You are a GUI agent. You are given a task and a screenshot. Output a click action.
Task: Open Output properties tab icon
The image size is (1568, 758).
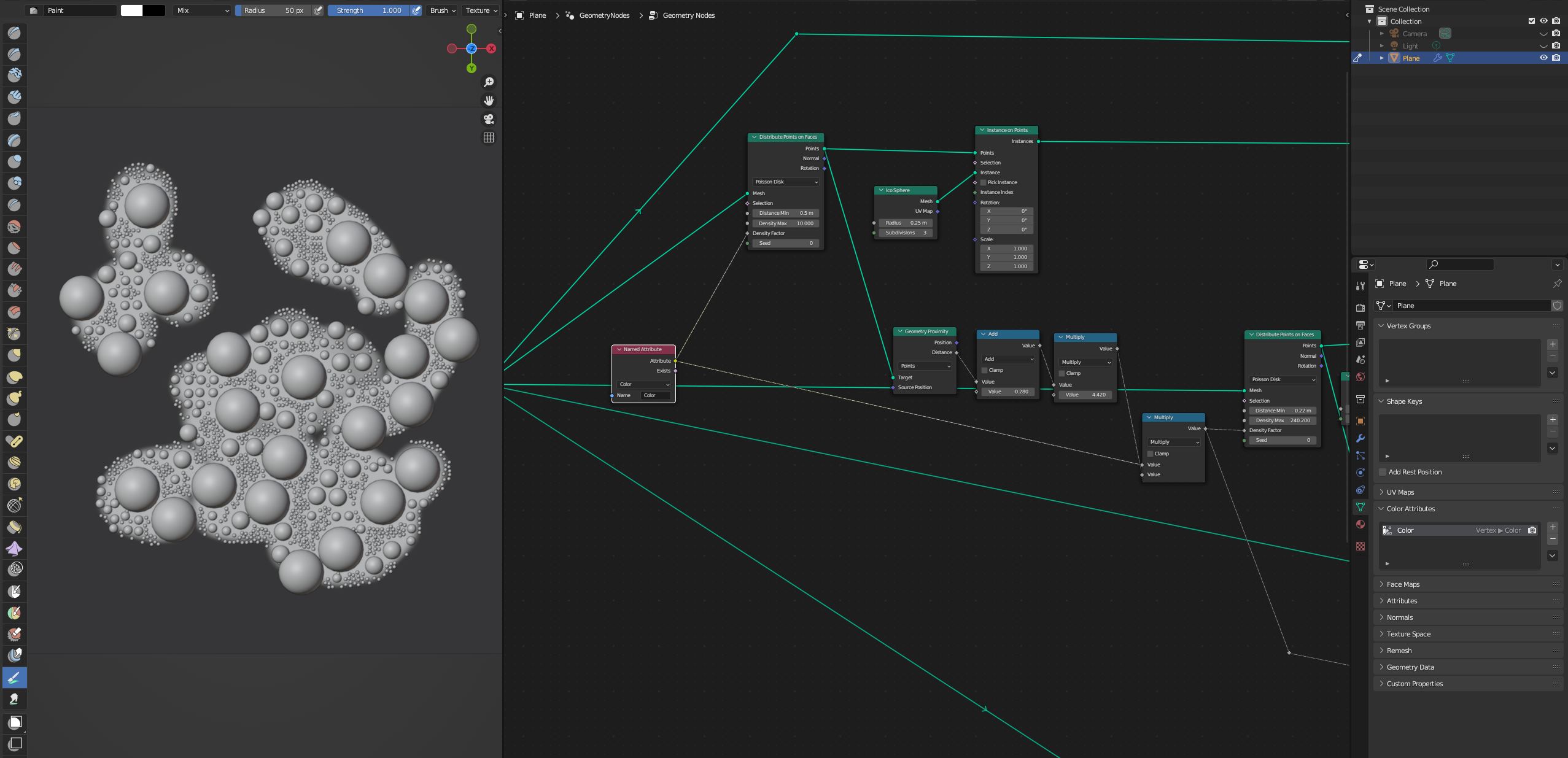[x=1360, y=325]
